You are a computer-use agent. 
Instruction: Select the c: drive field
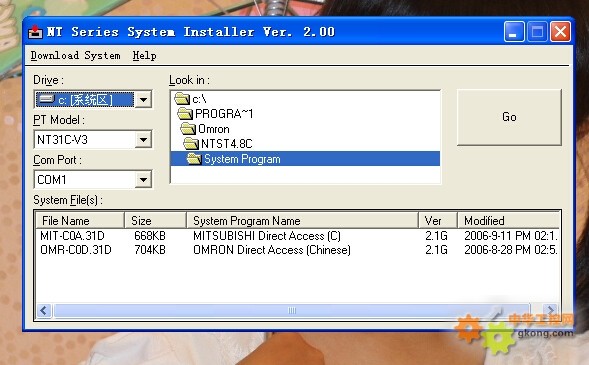[x=85, y=100]
